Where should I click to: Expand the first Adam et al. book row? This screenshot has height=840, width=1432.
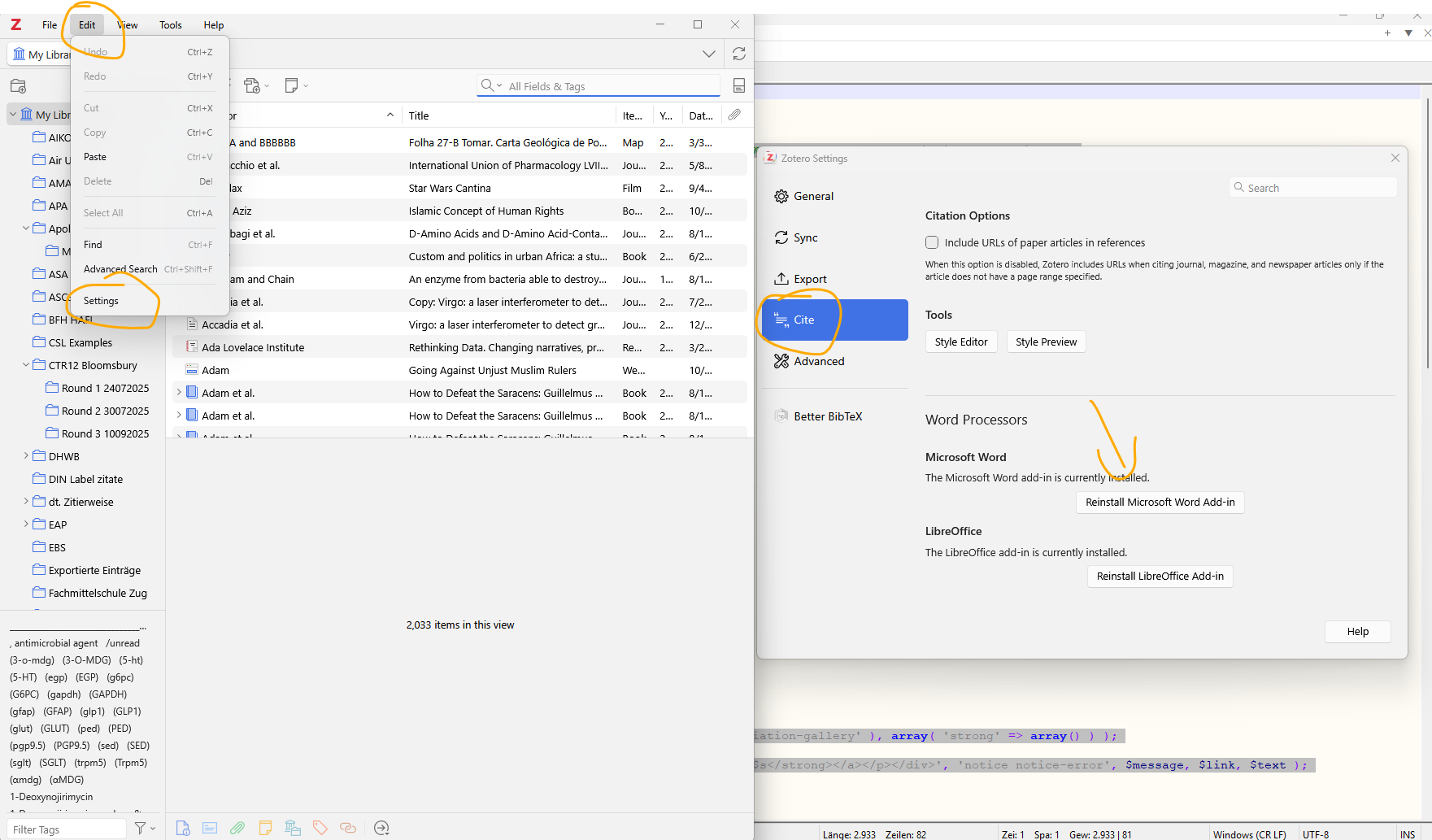(179, 393)
